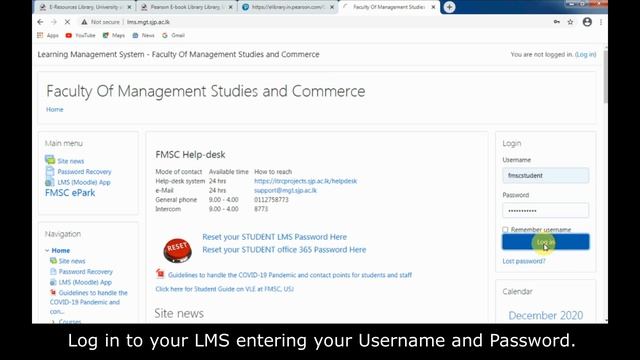
Task: Bookmark this page with the star icon
Action: pos(571,22)
